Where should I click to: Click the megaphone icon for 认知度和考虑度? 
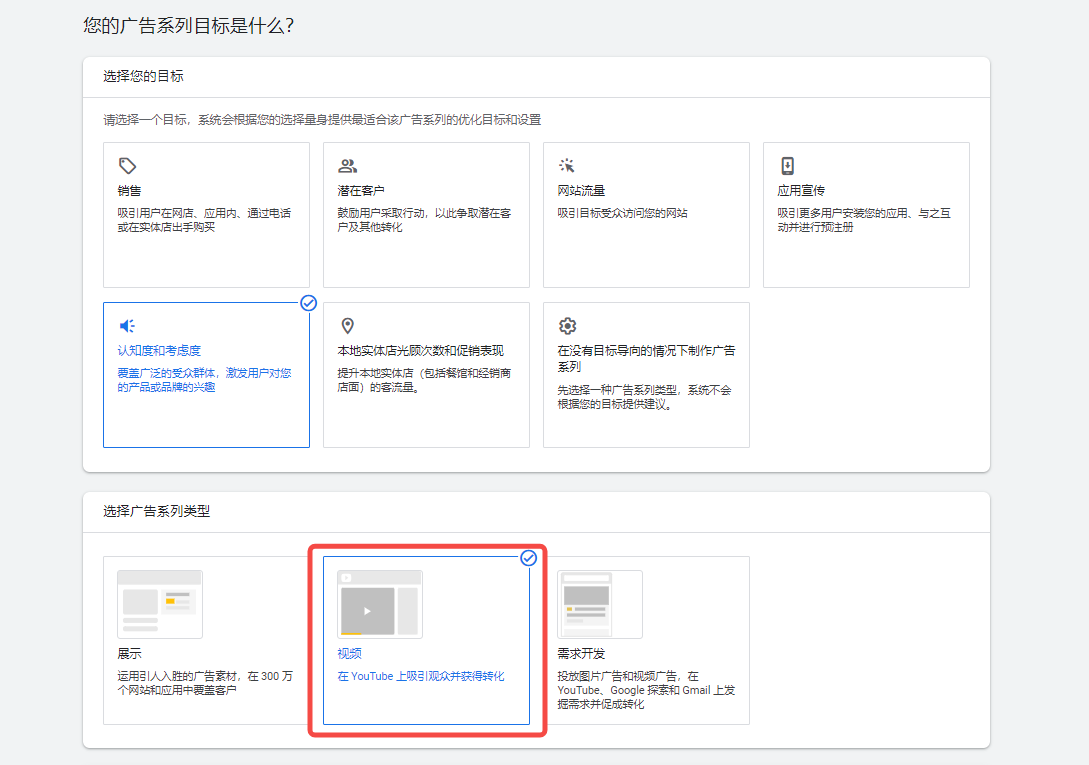click(127, 326)
